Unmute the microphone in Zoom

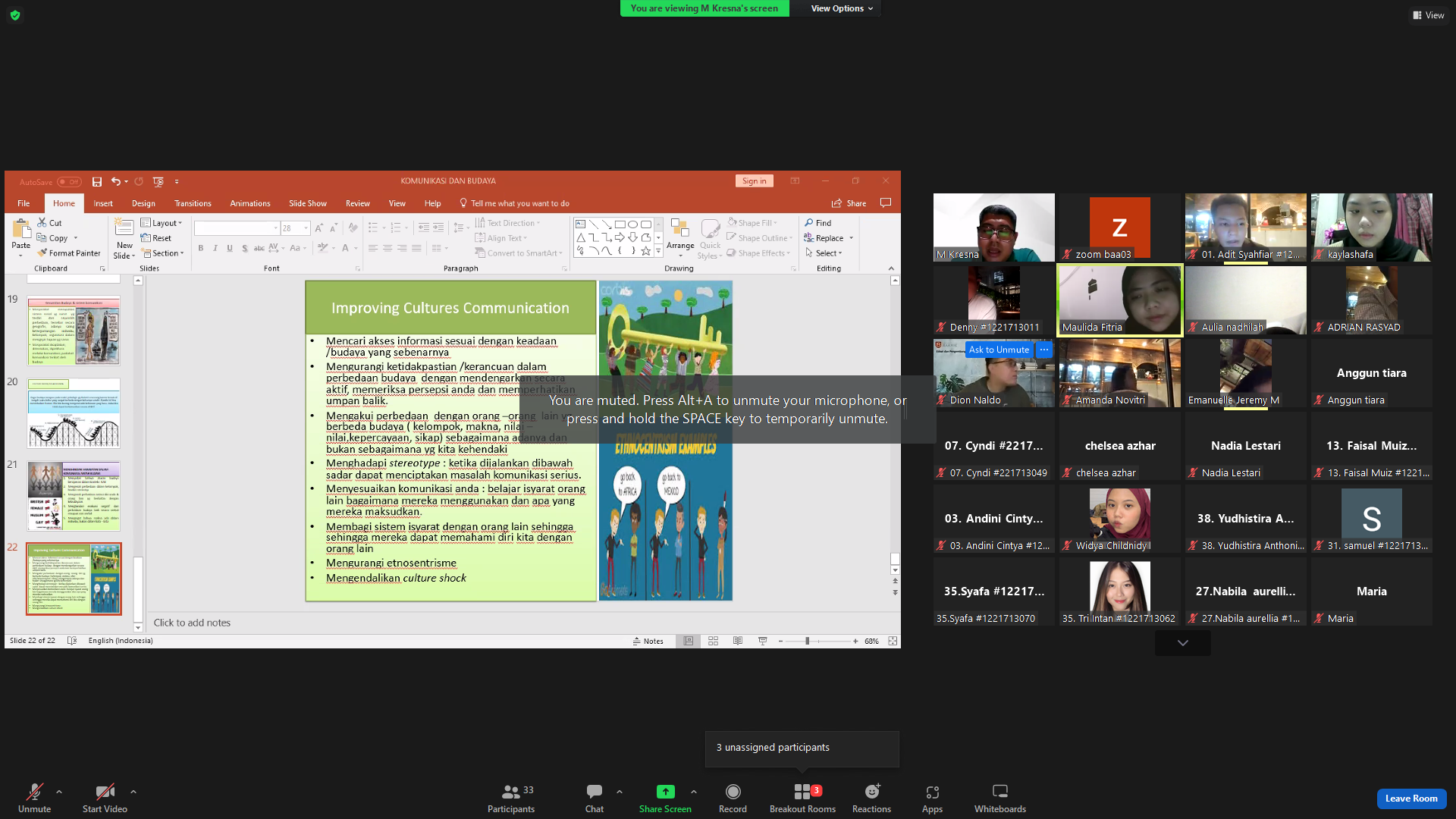coord(34,798)
